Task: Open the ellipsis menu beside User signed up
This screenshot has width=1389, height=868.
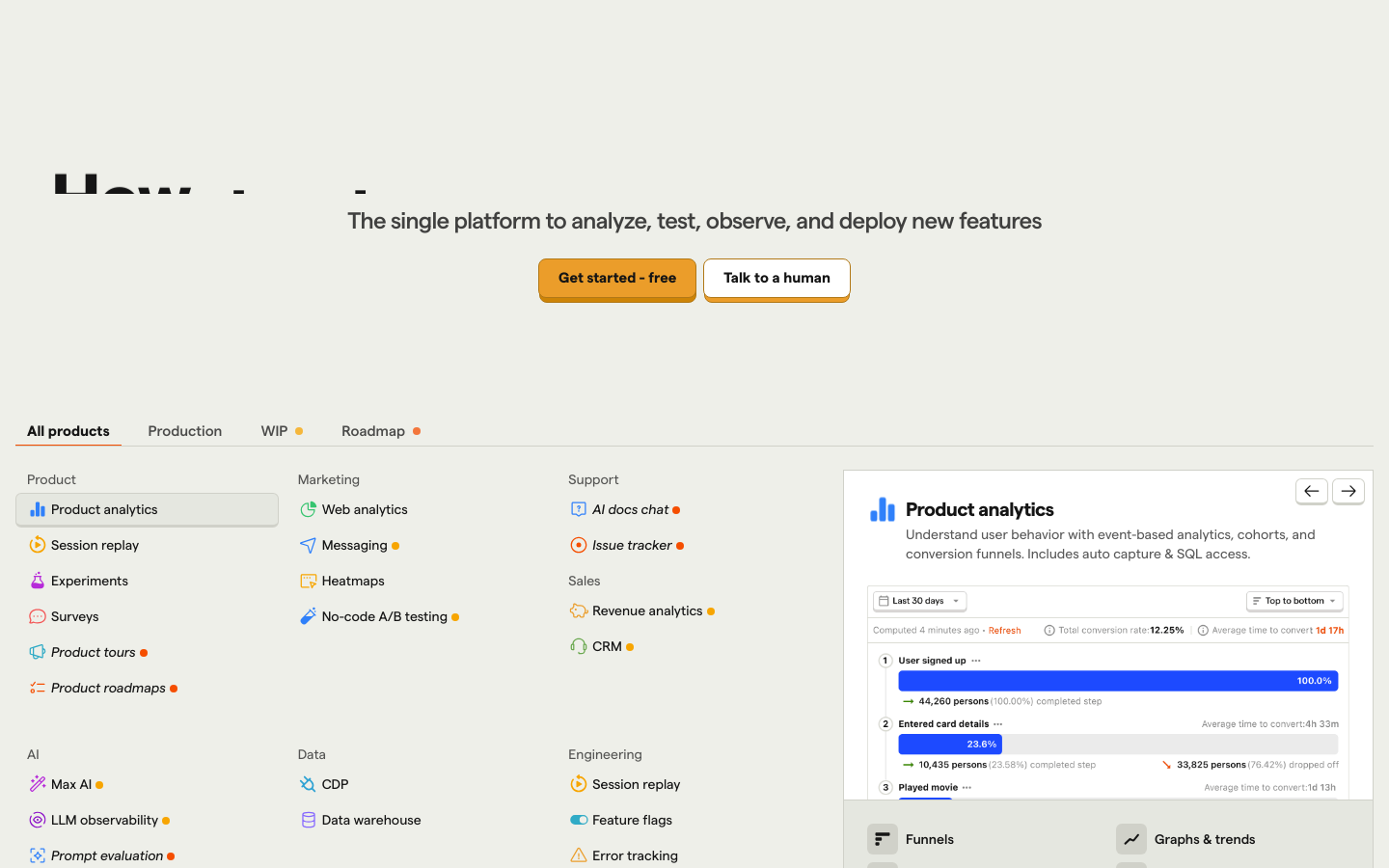Action: point(976,661)
